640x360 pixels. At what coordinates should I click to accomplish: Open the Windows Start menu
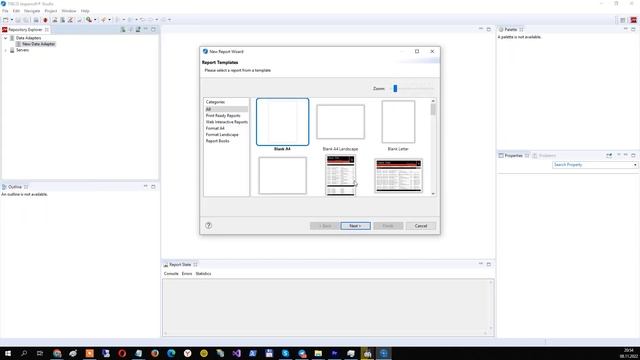point(8,353)
